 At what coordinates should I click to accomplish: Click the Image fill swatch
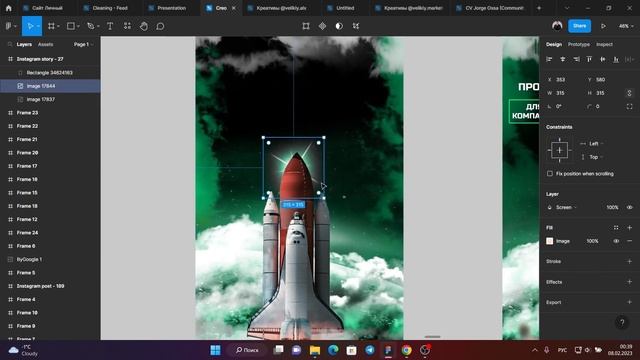[549, 241]
